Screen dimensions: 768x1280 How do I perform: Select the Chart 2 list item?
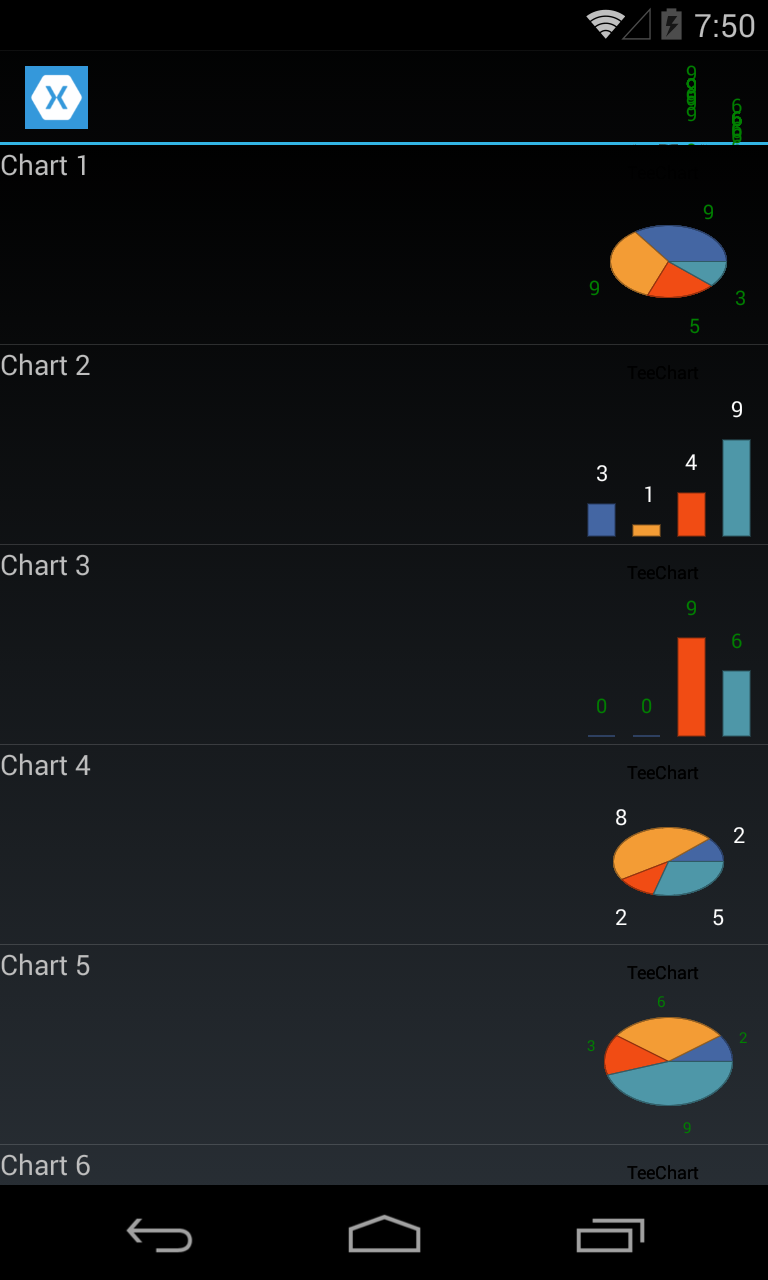pyautogui.click(x=384, y=445)
